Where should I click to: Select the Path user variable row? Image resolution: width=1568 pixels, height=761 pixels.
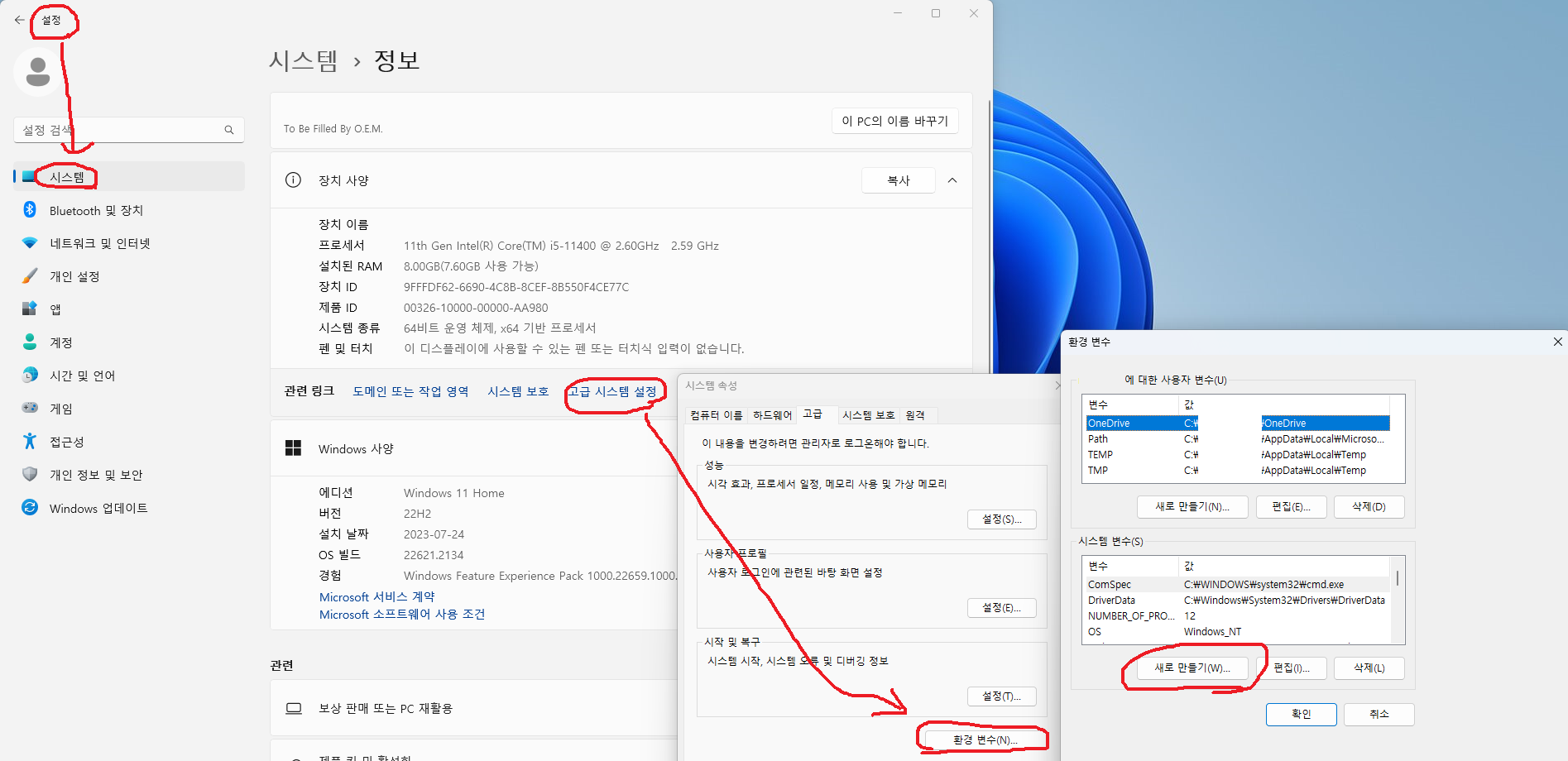point(1238,438)
